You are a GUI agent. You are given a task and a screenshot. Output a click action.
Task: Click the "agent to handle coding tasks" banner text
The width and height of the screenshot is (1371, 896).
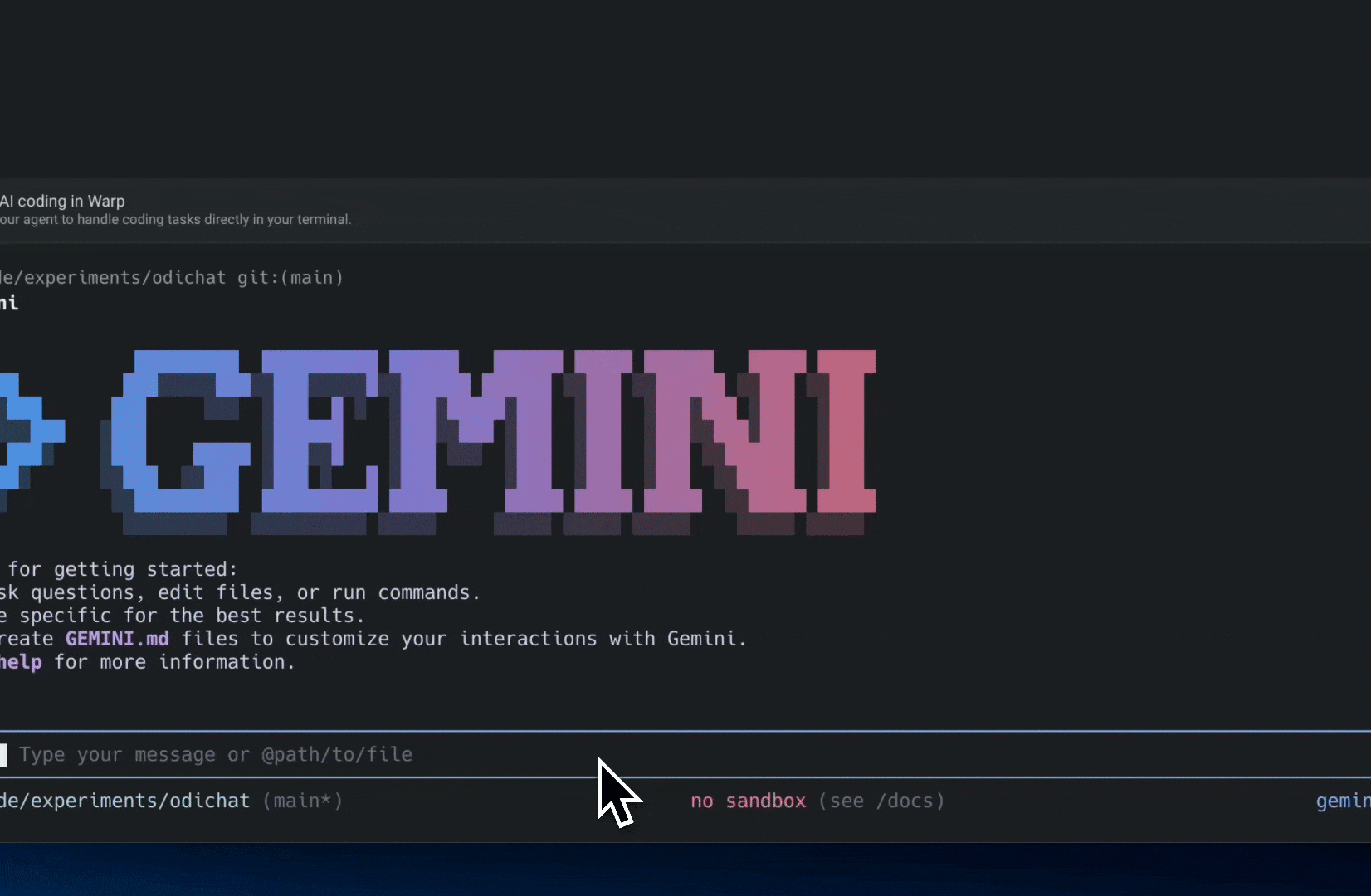175,220
